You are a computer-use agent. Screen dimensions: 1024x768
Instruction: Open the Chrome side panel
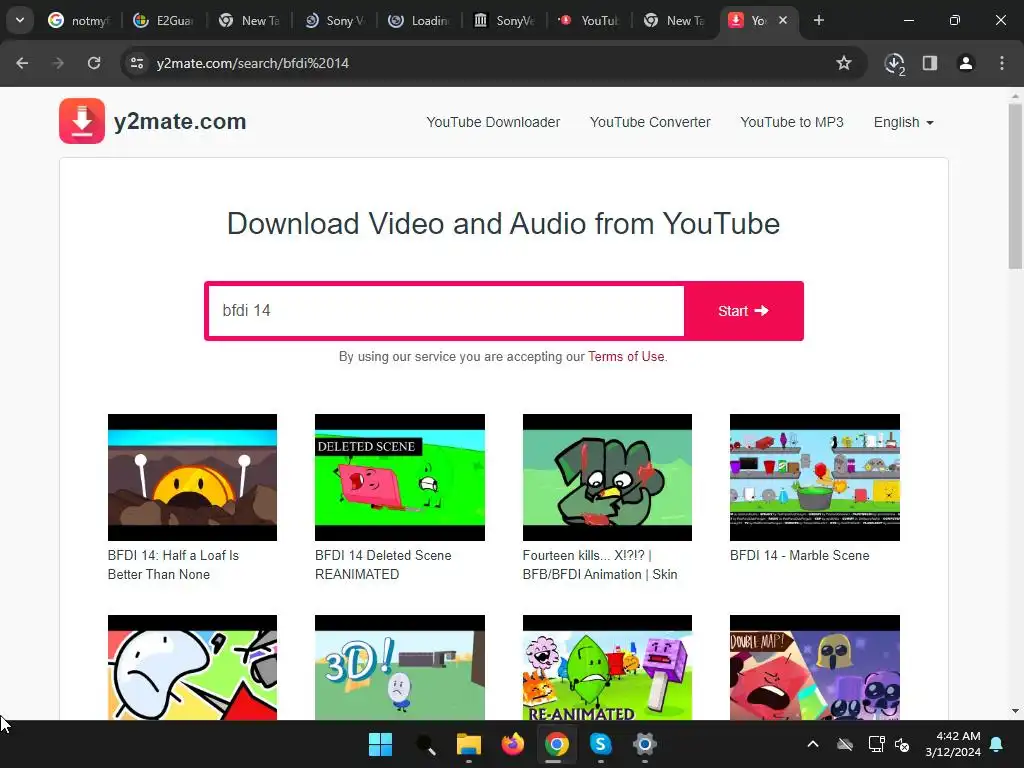[930, 63]
